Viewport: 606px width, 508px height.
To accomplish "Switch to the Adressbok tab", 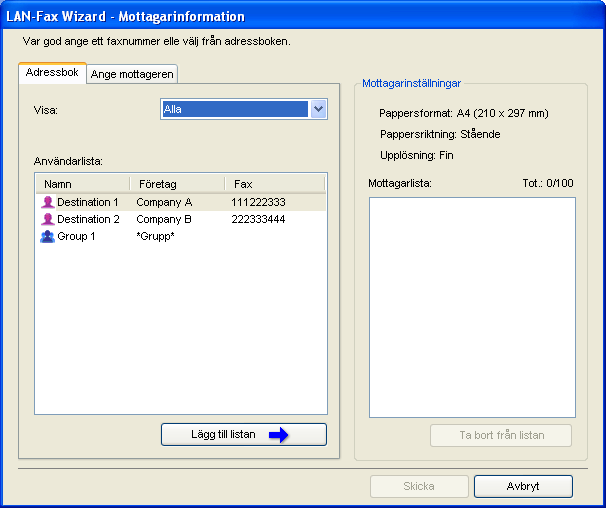I will coord(52,73).
